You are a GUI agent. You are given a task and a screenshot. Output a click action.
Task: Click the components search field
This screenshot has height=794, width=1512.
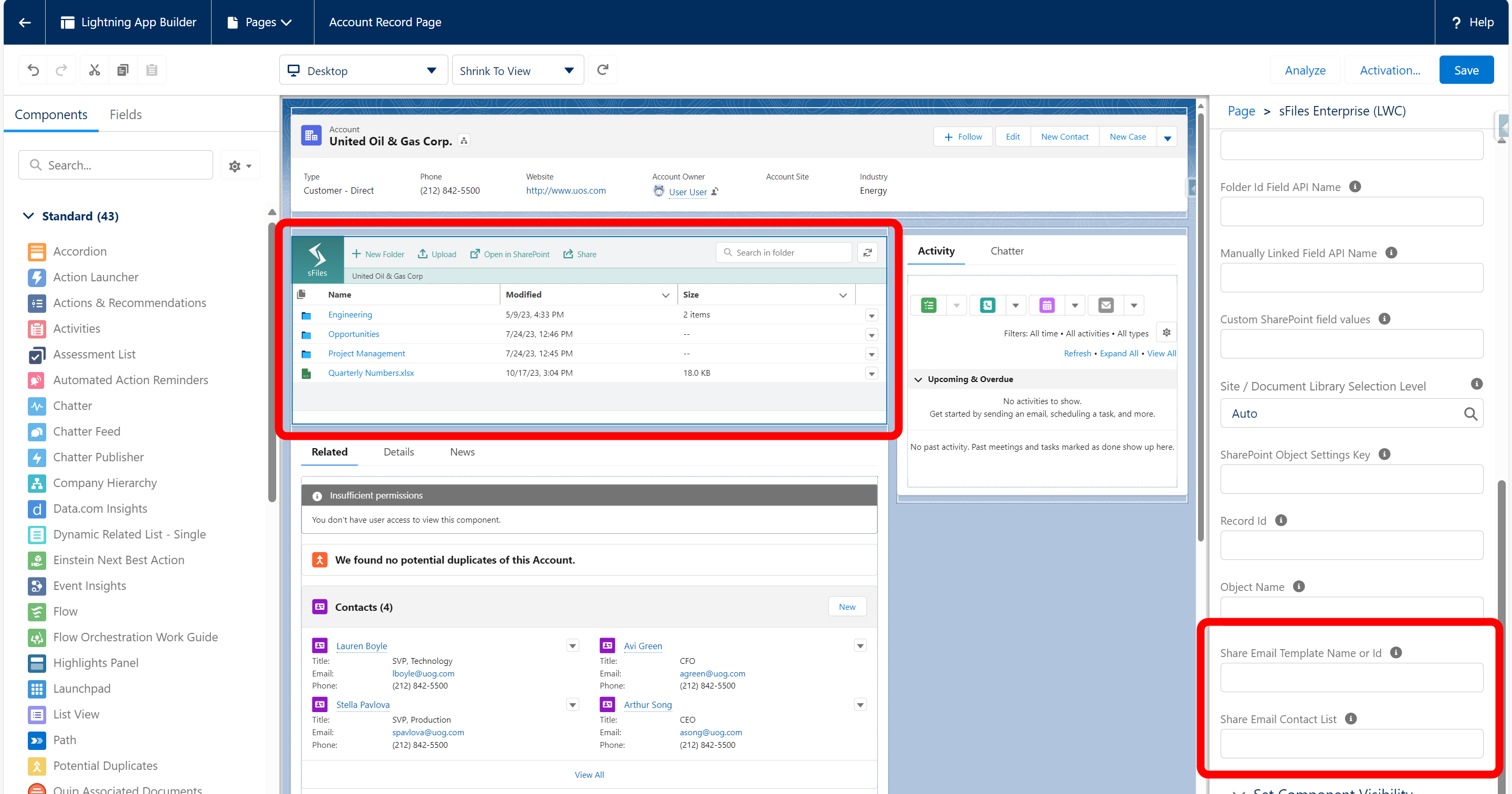pos(115,165)
